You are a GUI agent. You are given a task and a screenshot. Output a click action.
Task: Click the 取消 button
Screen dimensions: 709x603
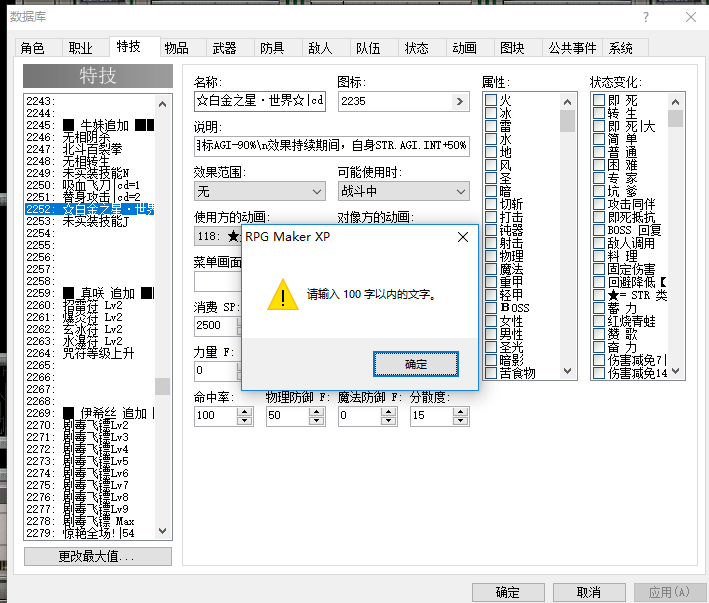(589, 592)
